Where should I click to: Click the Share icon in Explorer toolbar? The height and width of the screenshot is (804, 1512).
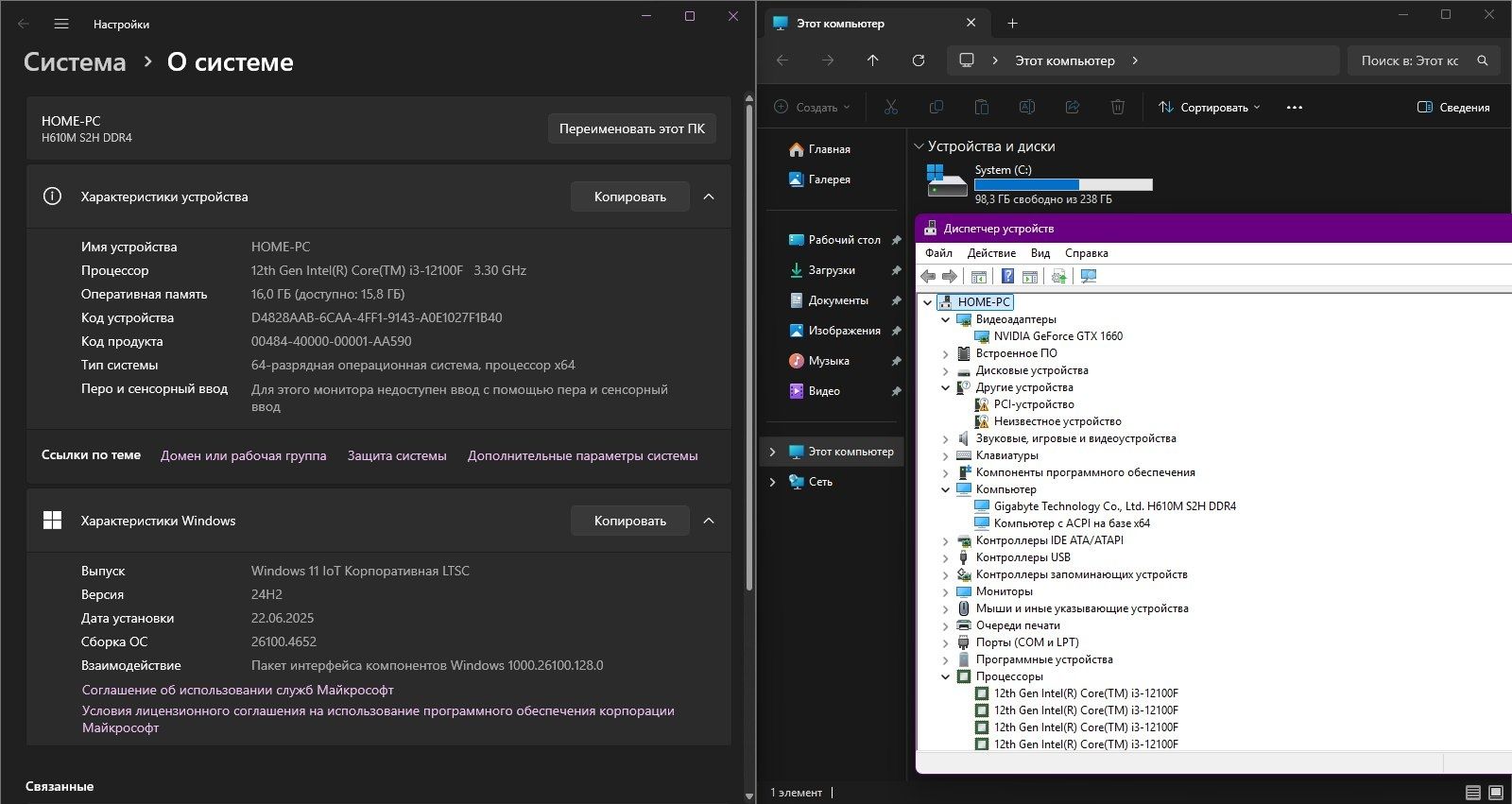pos(1072,107)
